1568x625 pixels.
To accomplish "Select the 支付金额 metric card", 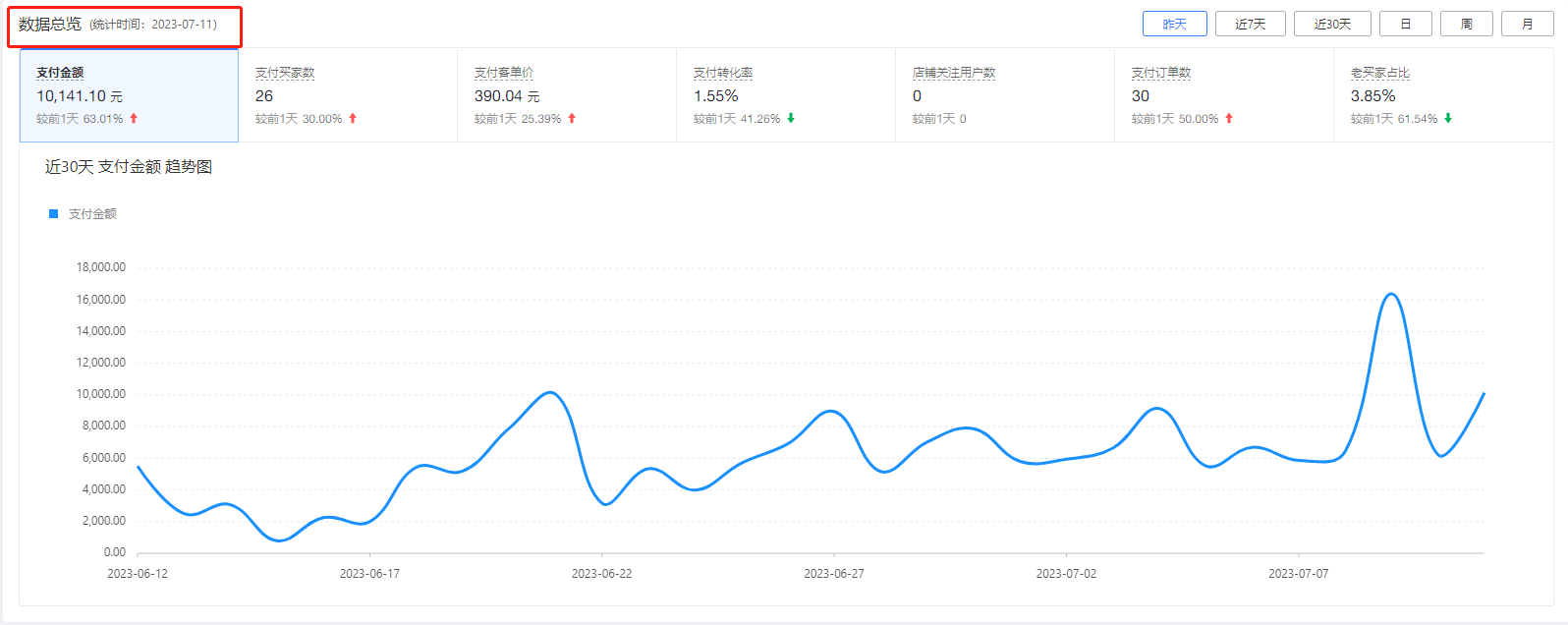I will 129,95.
